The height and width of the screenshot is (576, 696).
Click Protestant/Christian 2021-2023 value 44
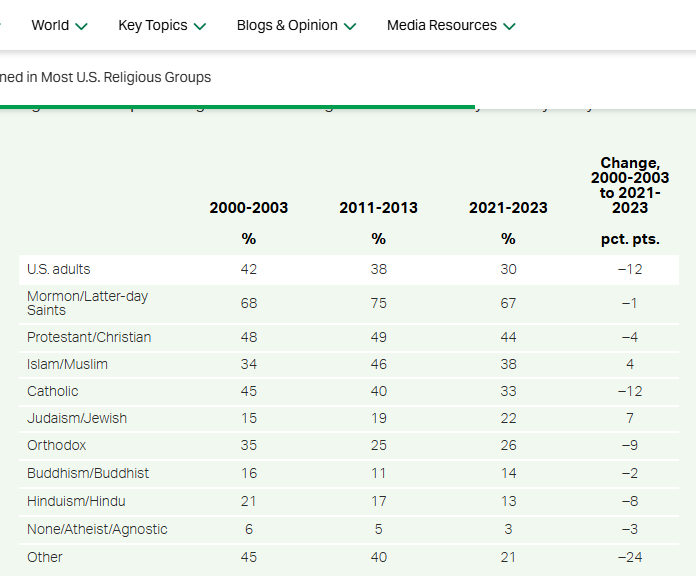(508, 337)
